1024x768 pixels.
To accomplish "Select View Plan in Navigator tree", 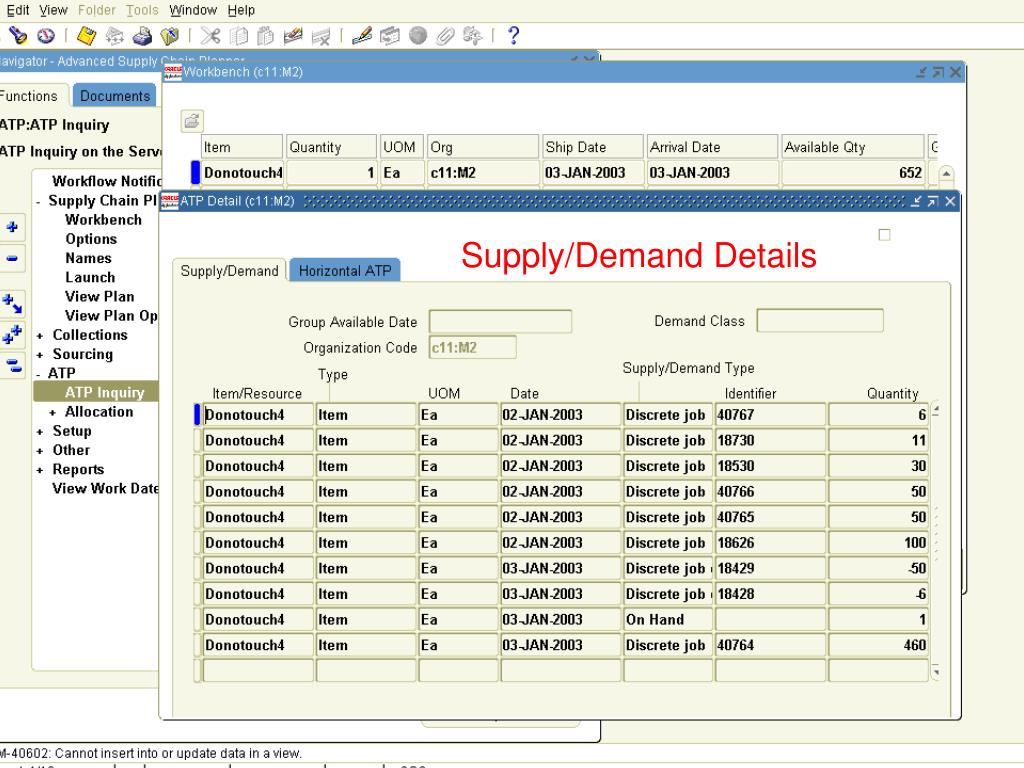I will 99,296.
